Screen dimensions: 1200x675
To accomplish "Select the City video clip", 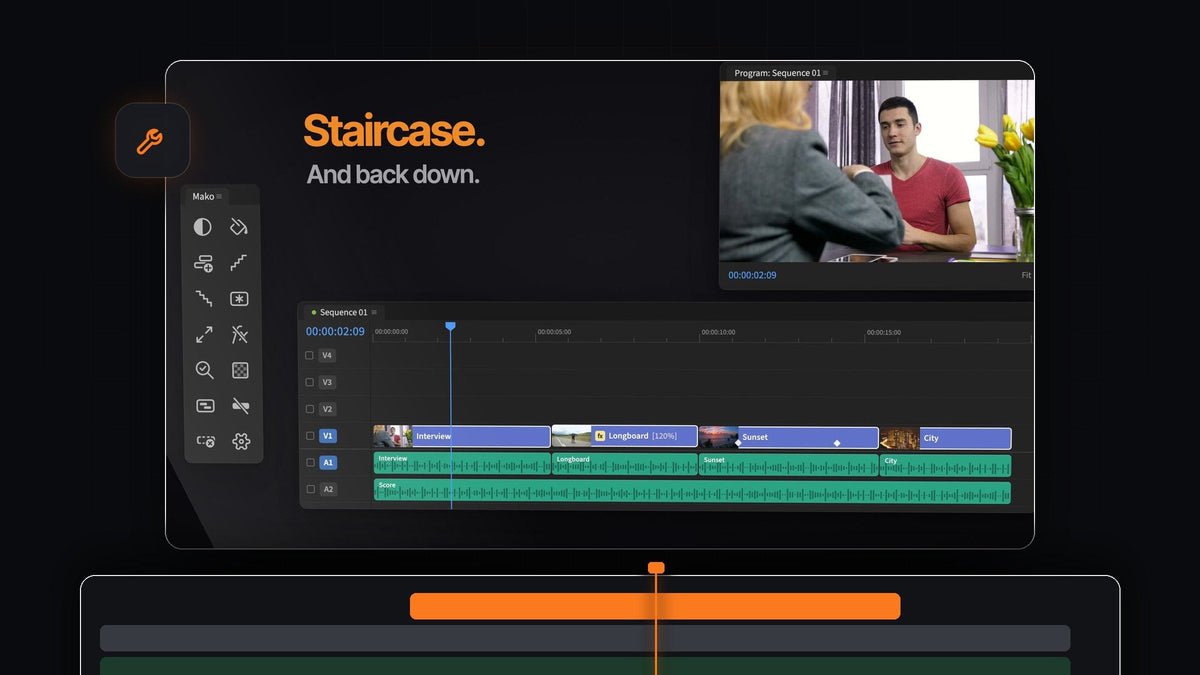I will (x=946, y=438).
